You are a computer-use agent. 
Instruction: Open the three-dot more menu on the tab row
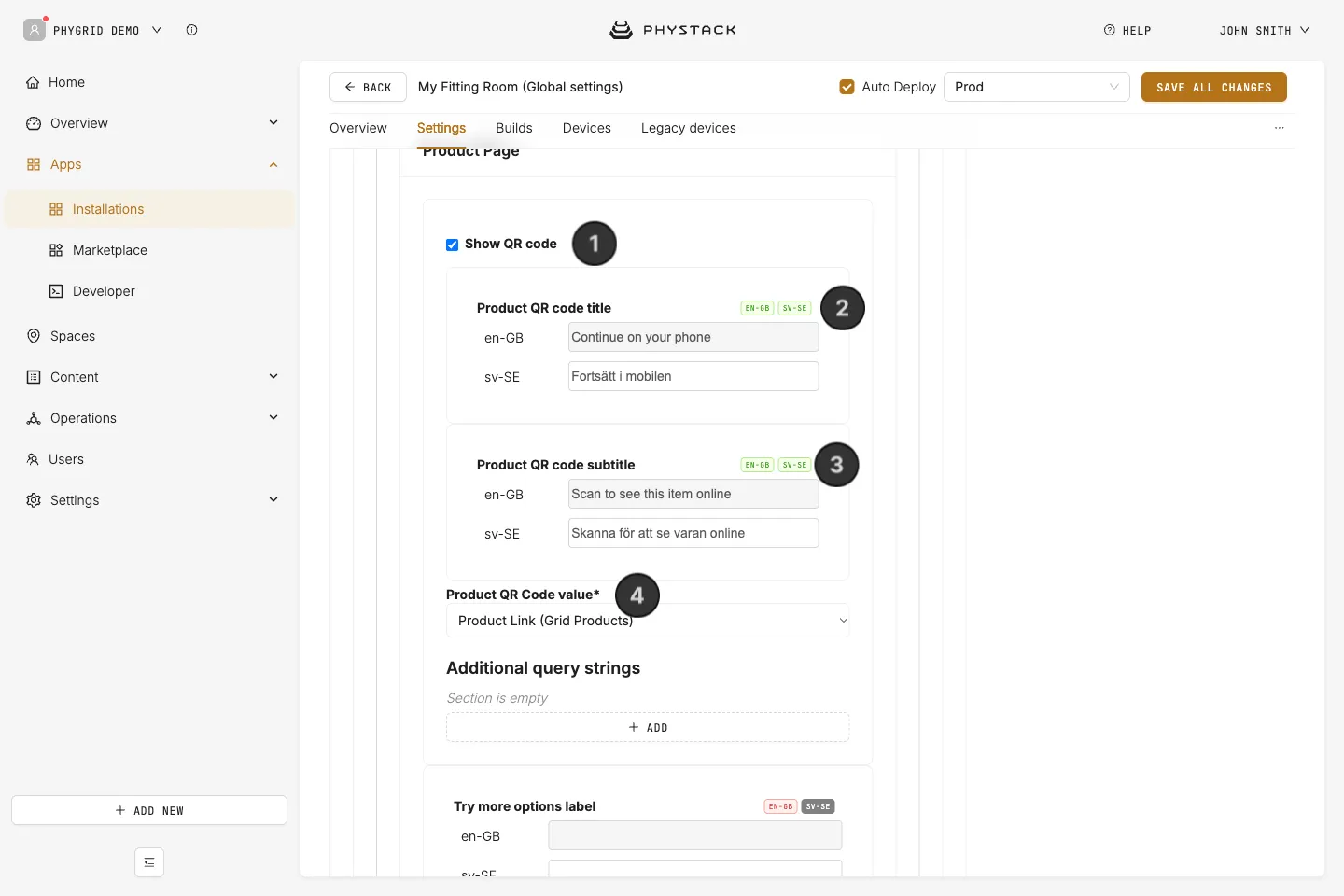[x=1280, y=128]
